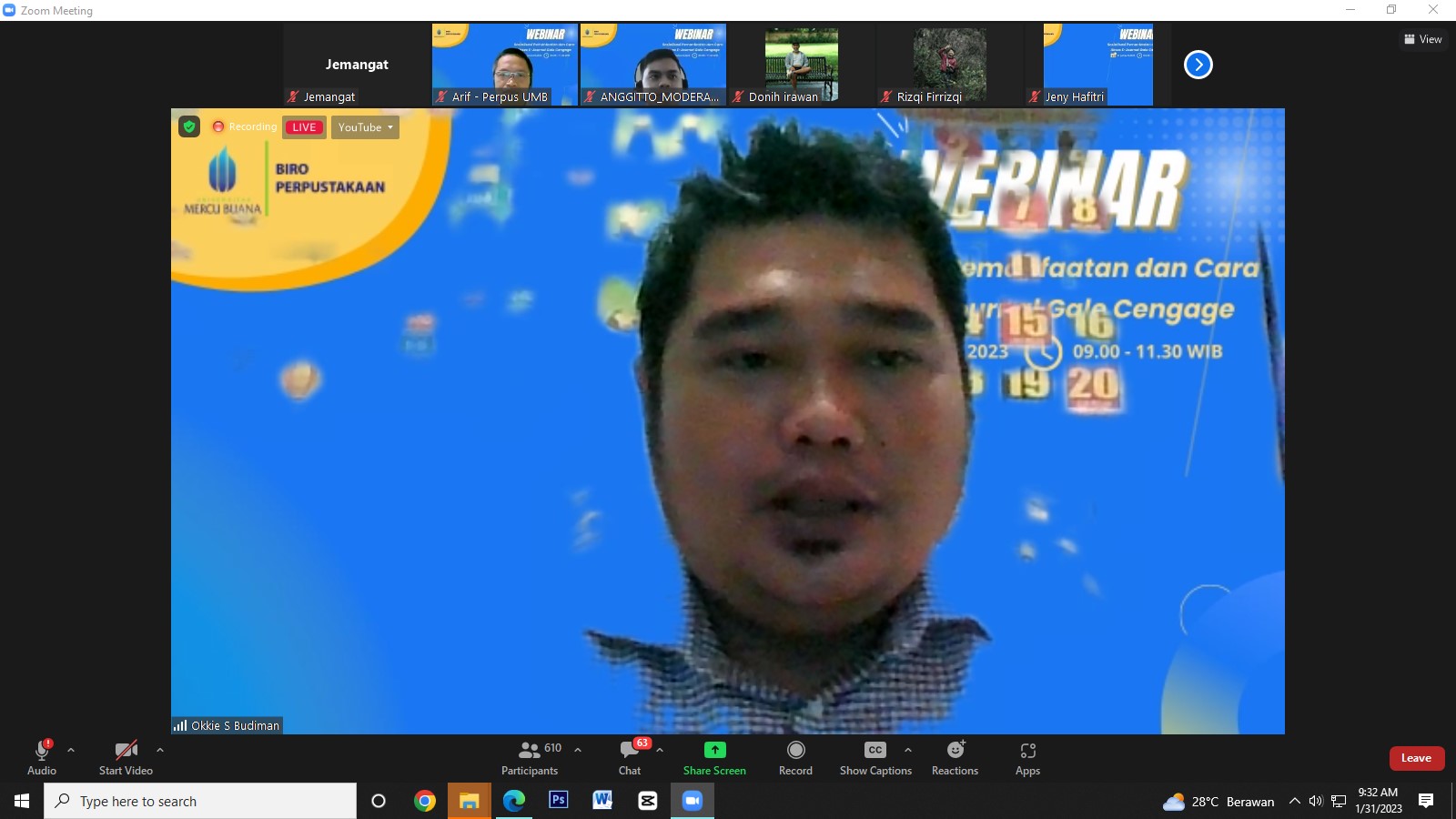Open Photoshop from the taskbar
The image size is (1456, 819).
[558, 801]
